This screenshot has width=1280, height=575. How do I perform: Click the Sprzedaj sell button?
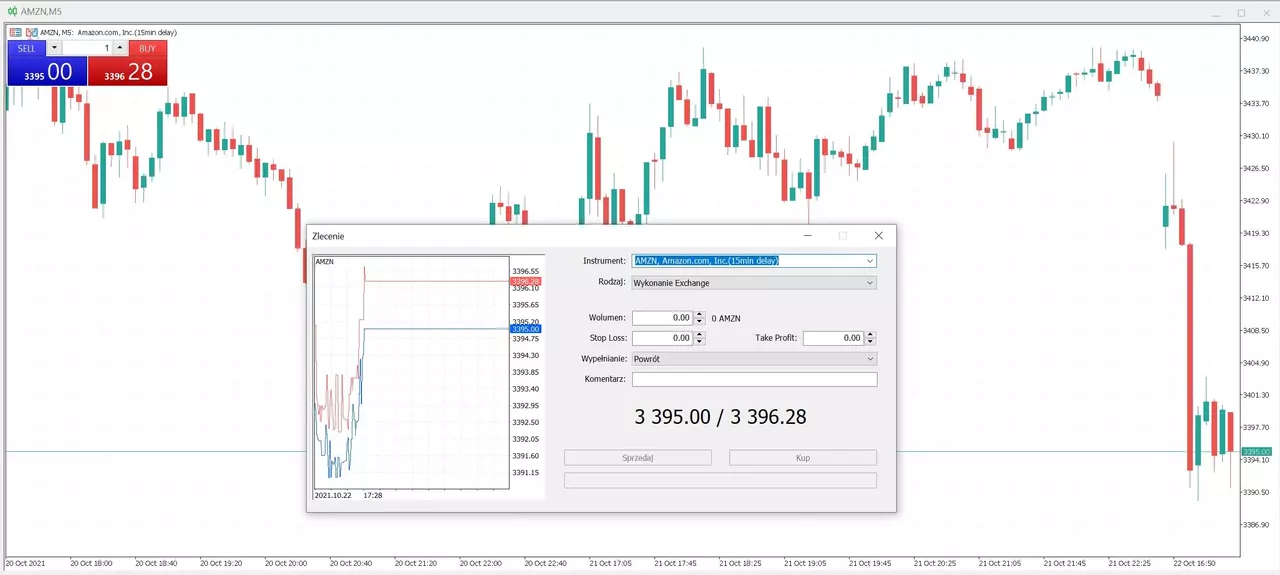click(x=638, y=458)
